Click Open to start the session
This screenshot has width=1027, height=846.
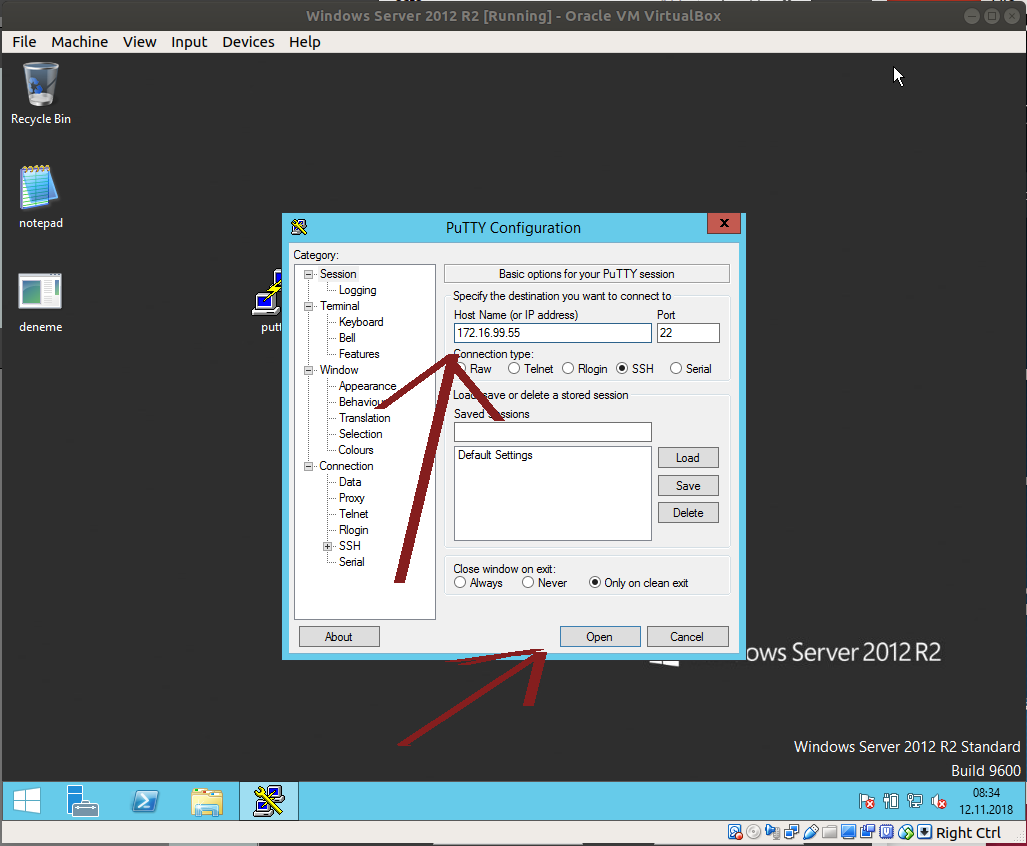600,636
